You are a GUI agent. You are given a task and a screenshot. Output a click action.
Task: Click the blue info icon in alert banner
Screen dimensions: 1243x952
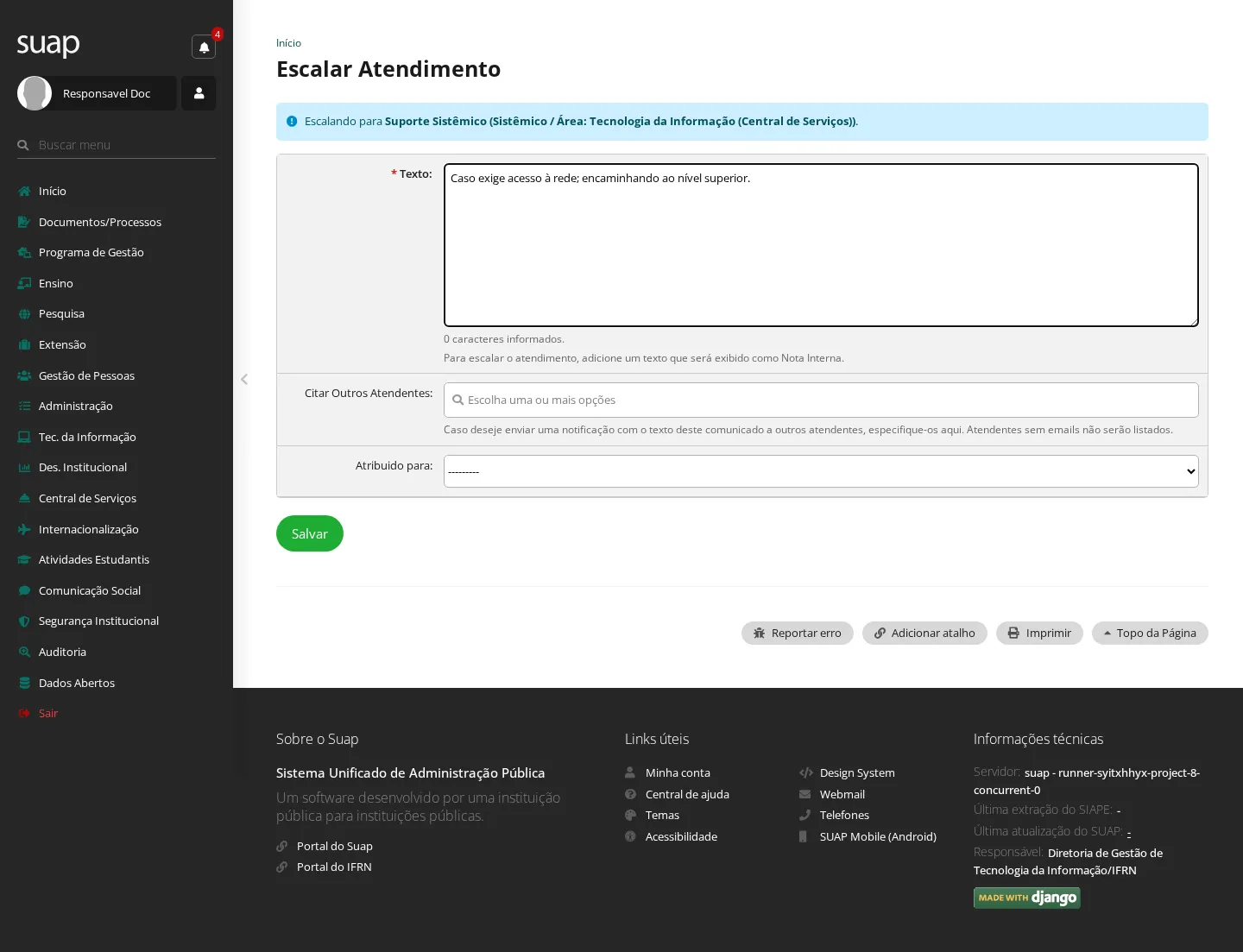tap(292, 122)
